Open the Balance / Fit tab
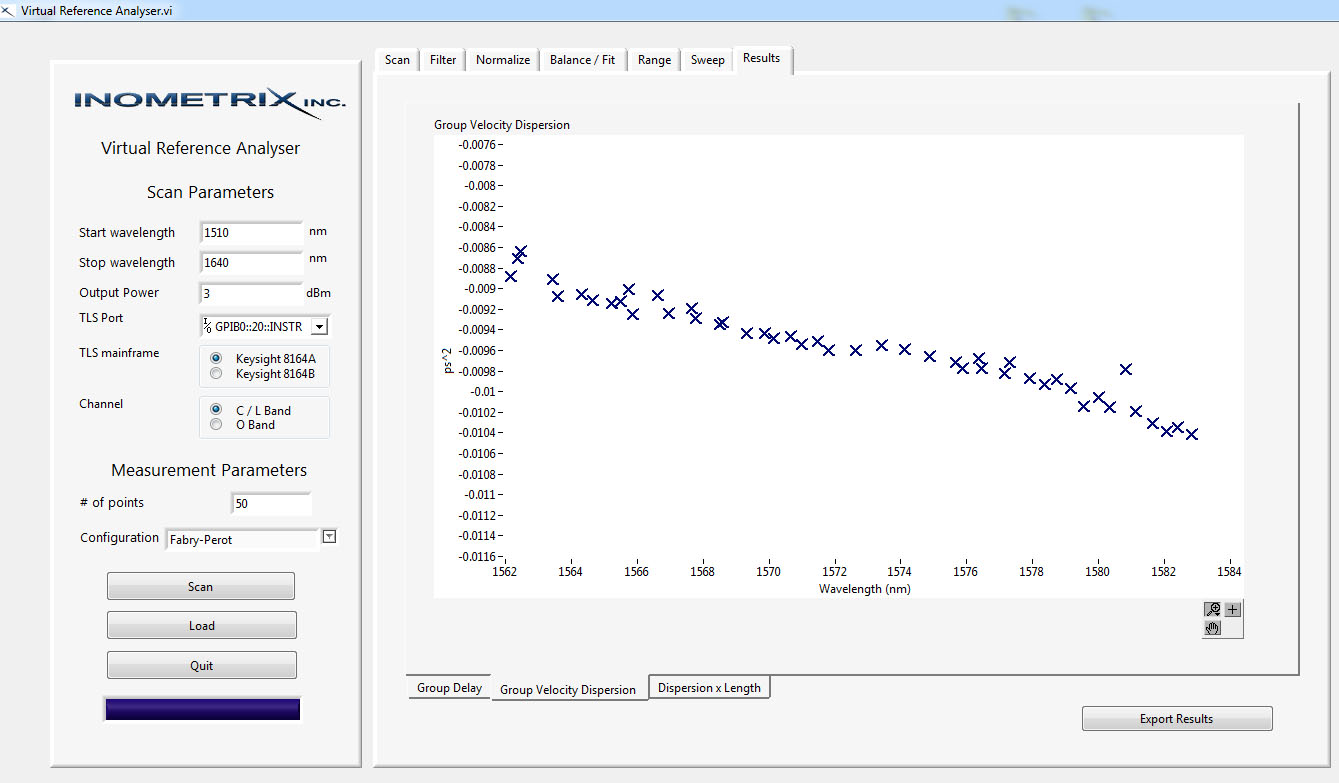This screenshot has width=1339, height=783. pos(583,60)
